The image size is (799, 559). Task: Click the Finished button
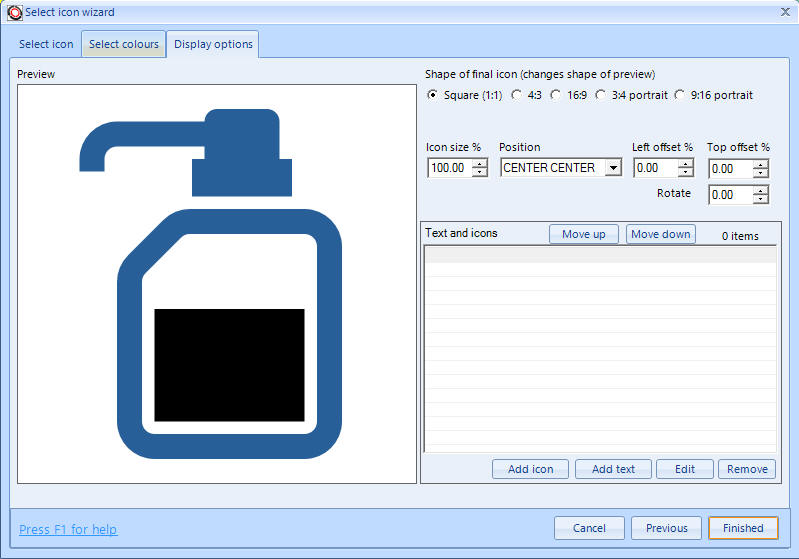click(743, 528)
